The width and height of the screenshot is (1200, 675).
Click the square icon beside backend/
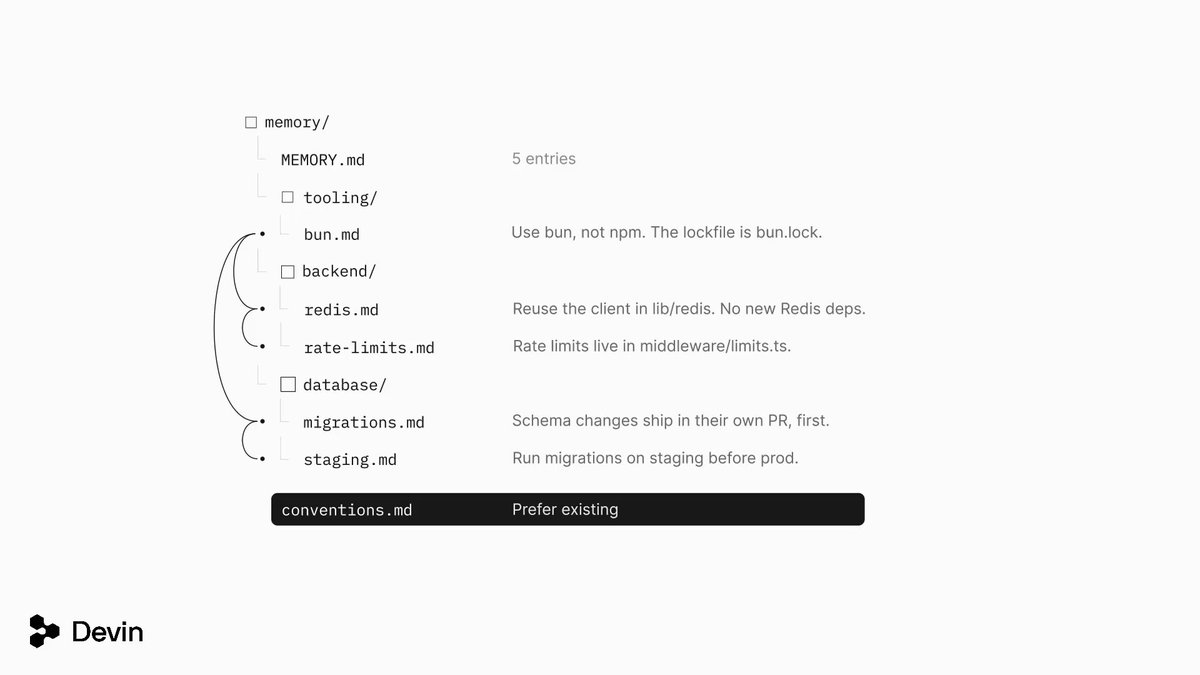point(288,272)
